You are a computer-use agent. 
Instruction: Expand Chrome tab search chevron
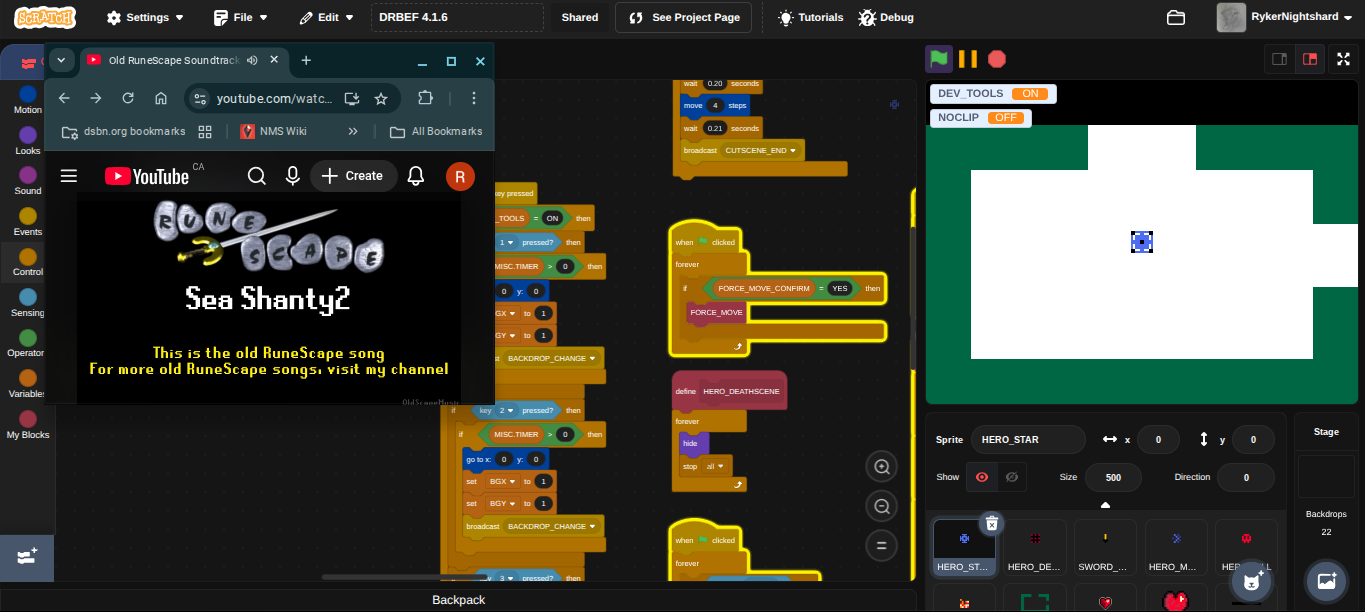pyautogui.click(x=61, y=60)
